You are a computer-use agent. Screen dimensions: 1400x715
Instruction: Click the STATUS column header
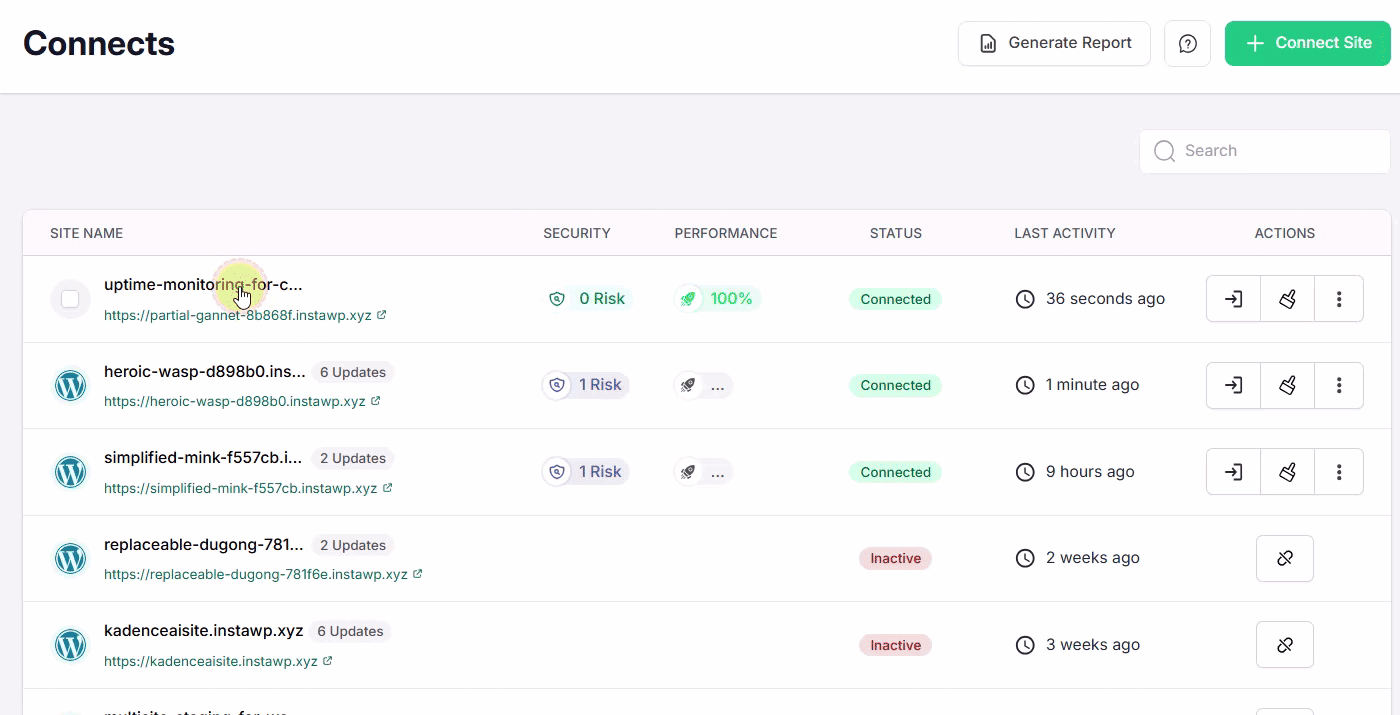pos(896,233)
